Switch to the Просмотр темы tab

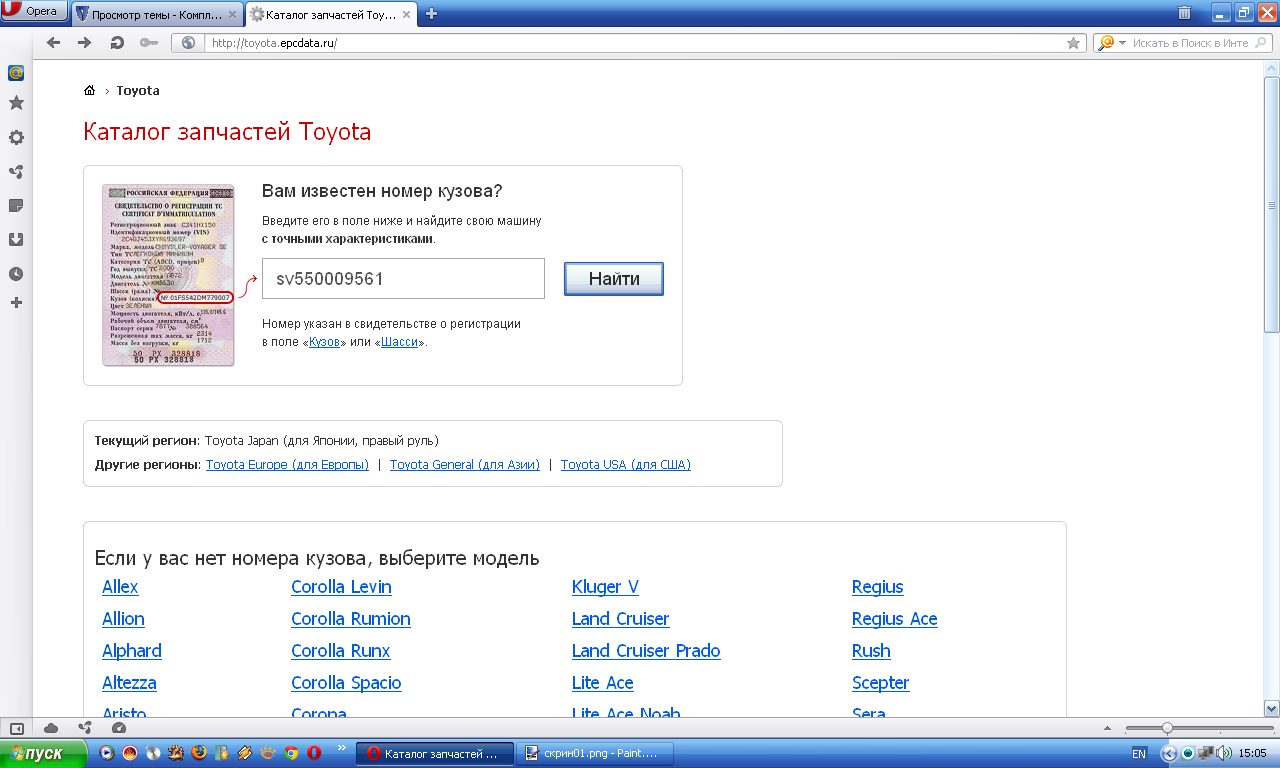pyautogui.click(x=157, y=14)
